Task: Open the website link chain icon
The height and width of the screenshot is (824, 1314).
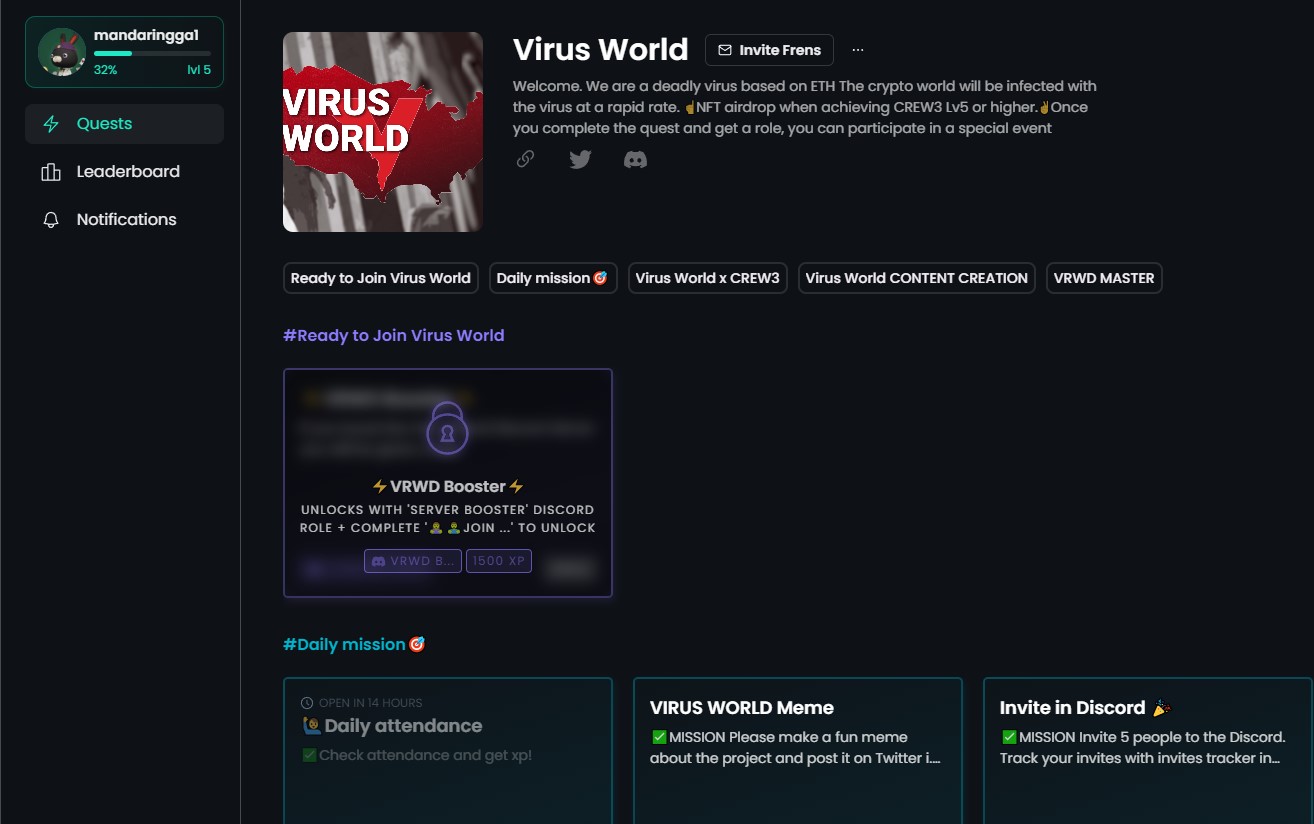Action: coord(525,159)
